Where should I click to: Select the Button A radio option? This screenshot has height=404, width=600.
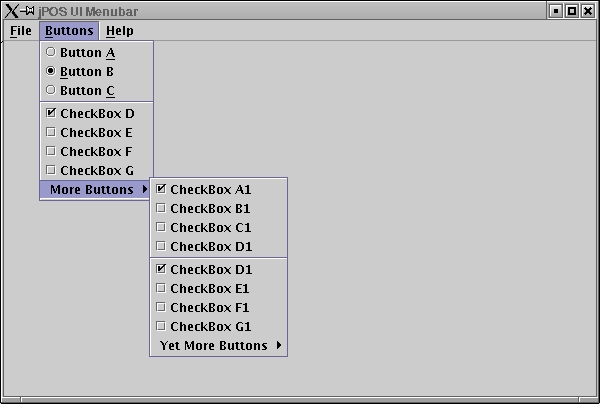click(87, 53)
